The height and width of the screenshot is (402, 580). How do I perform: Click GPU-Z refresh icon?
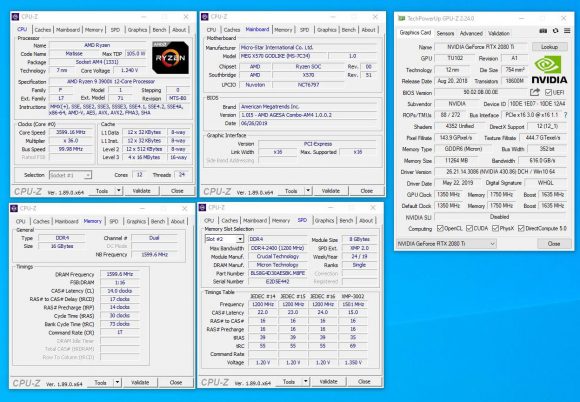[x=555, y=31]
